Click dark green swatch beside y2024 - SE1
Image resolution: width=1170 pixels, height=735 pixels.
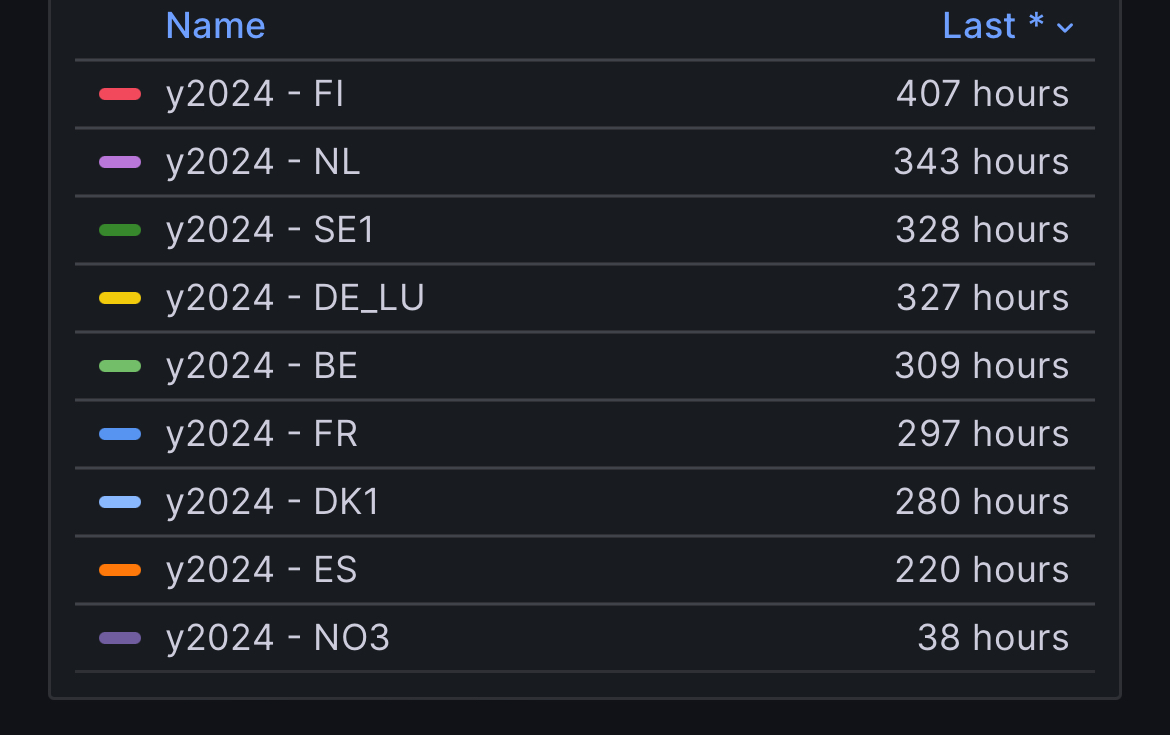pyautogui.click(x=120, y=230)
